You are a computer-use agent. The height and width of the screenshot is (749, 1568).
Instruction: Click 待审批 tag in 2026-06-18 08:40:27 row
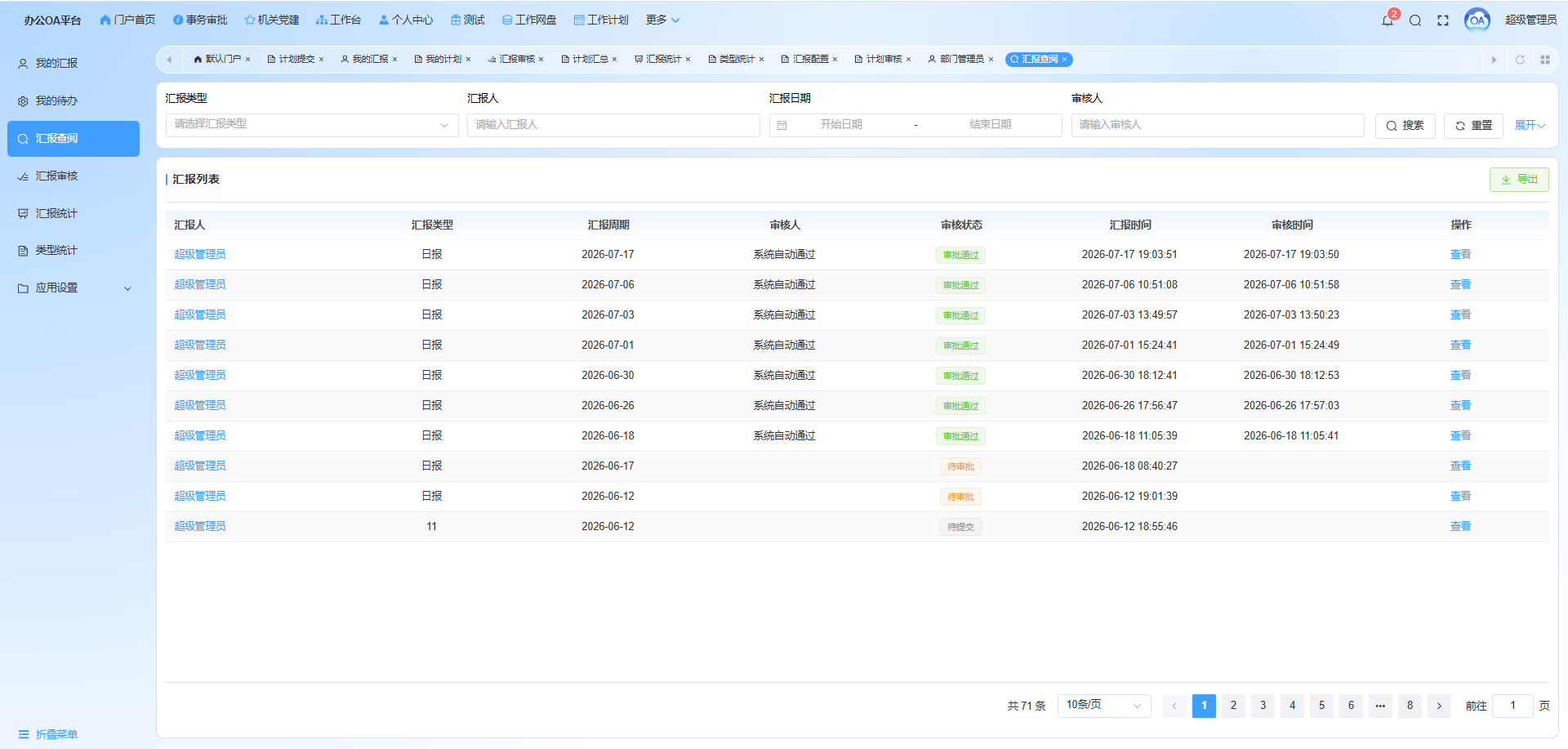click(x=960, y=466)
